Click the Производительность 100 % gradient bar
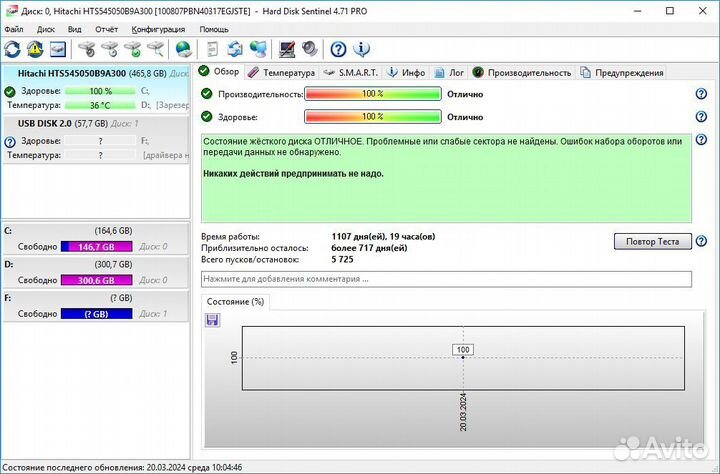 tap(373, 94)
